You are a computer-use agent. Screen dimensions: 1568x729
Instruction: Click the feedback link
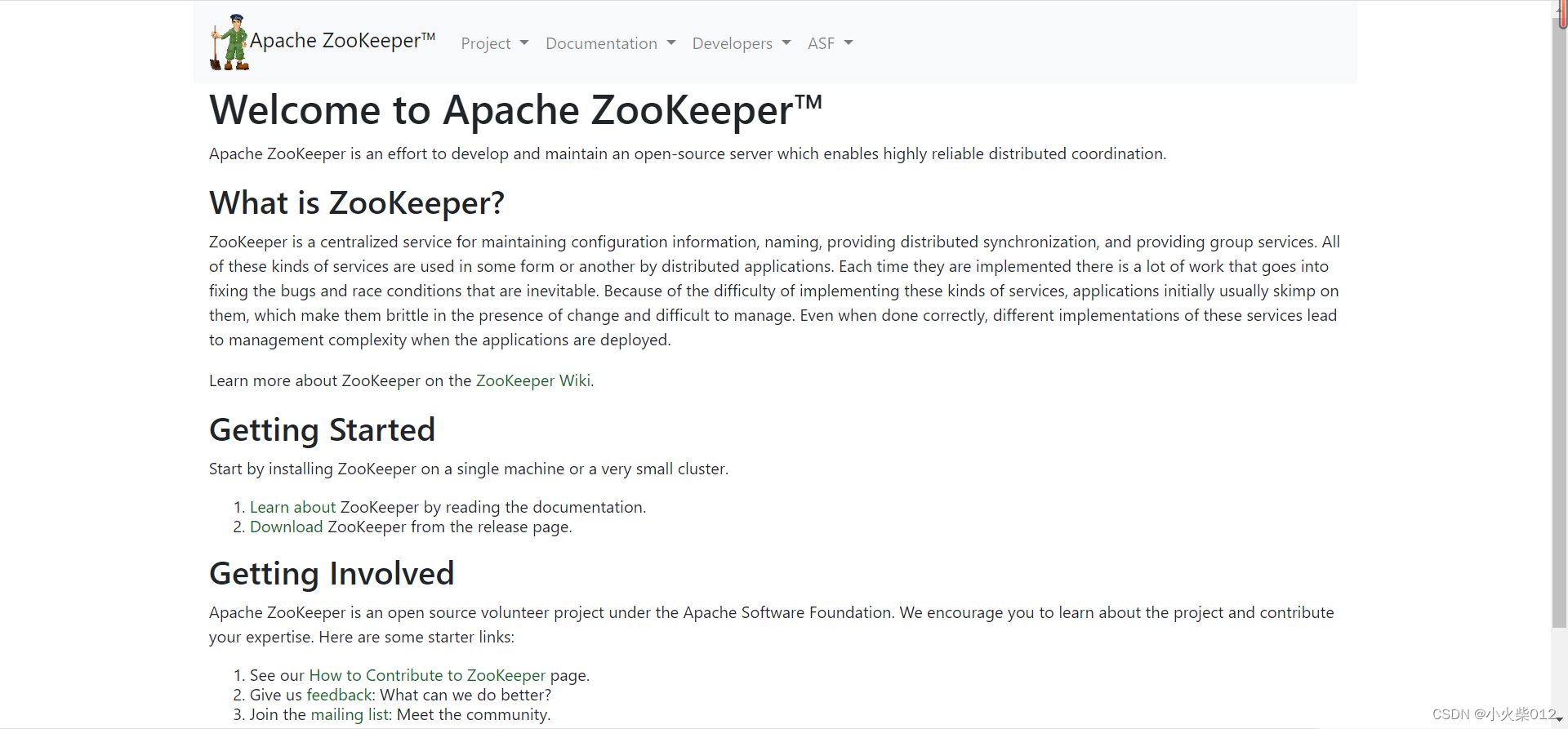click(x=340, y=695)
